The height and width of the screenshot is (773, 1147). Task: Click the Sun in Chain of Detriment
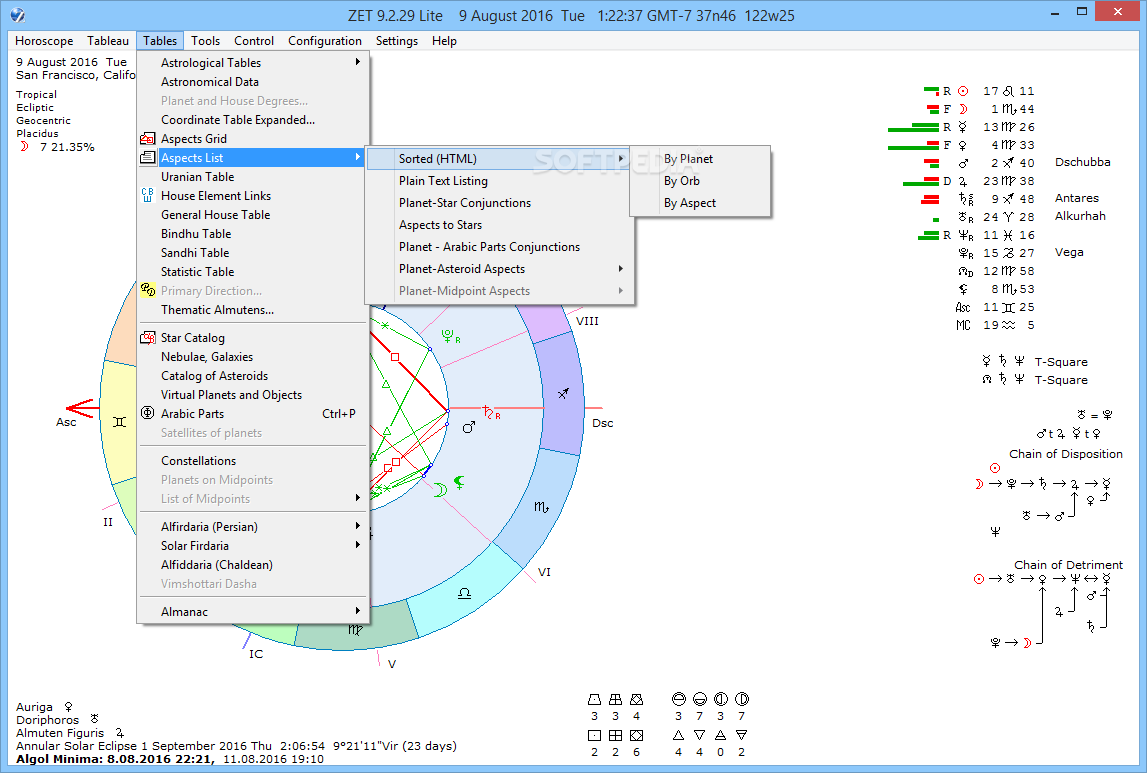(x=979, y=578)
